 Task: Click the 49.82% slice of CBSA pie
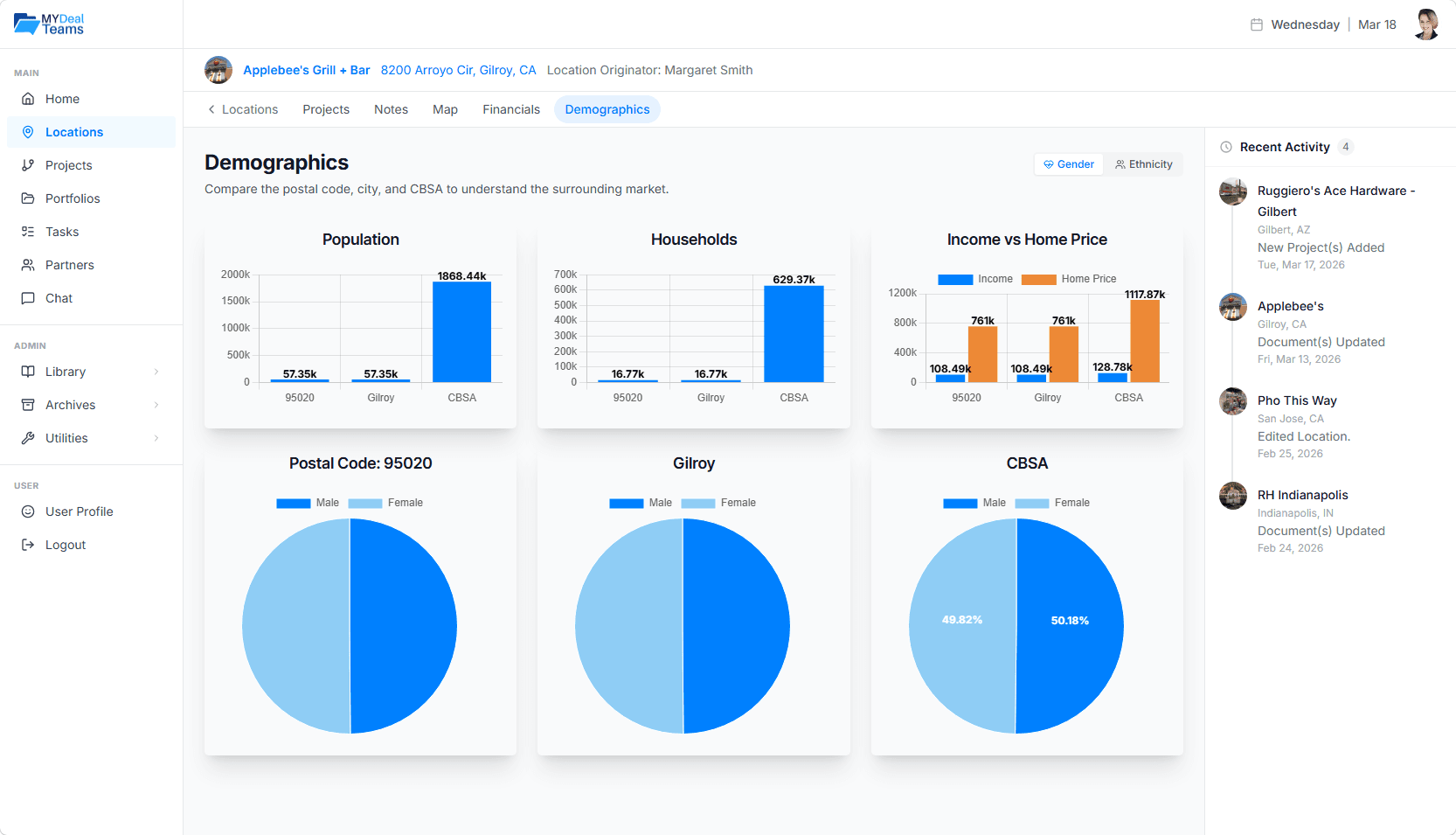961,626
